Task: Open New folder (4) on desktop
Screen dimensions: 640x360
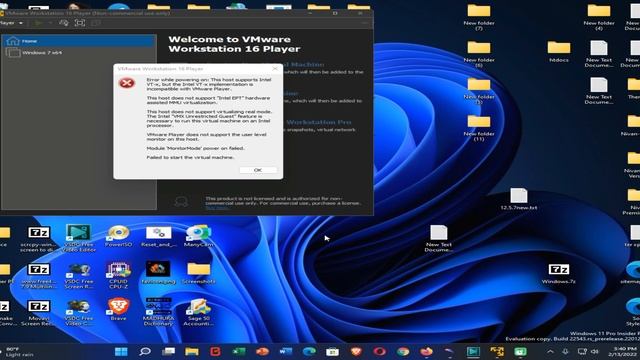Action: pyautogui.click(x=599, y=17)
